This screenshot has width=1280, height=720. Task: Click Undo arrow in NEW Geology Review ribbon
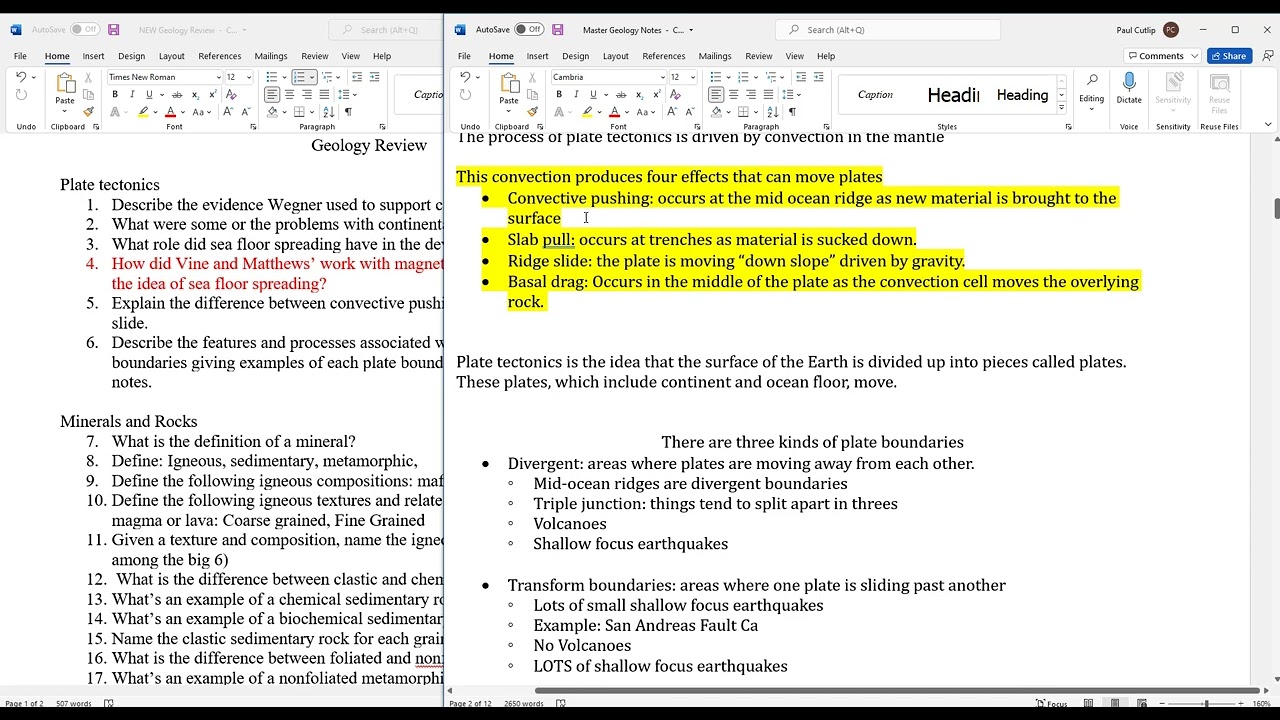[x=21, y=77]
